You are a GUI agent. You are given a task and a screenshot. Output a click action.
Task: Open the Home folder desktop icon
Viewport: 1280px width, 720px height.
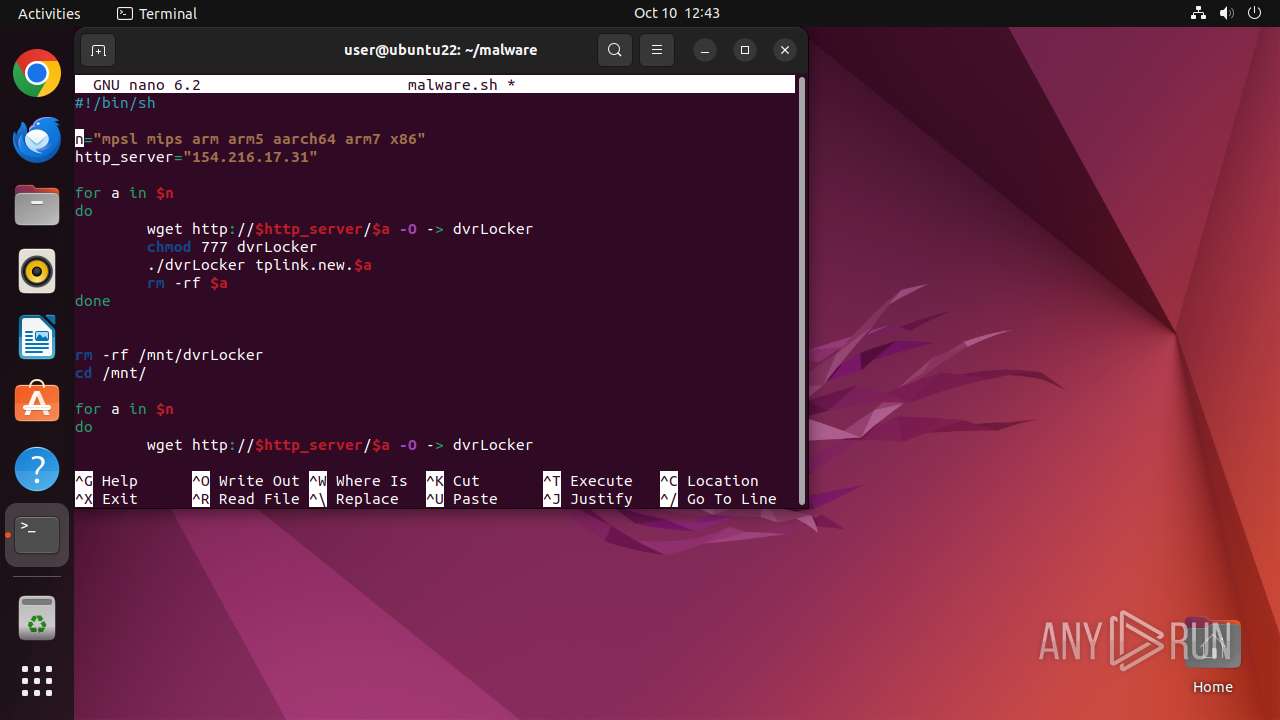[1212, 657]
